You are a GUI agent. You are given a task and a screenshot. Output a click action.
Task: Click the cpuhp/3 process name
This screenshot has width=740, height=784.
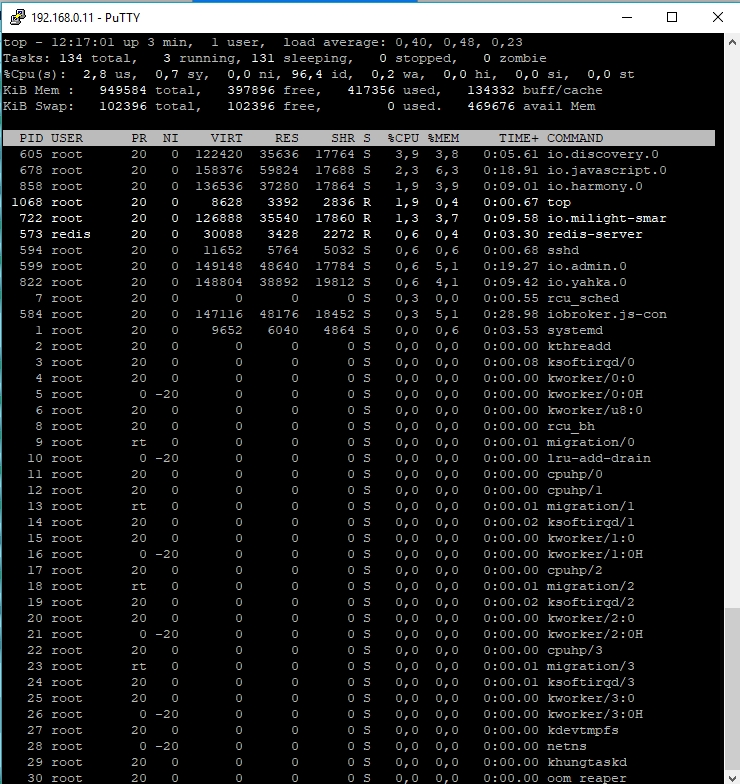[x=574, y=650]
